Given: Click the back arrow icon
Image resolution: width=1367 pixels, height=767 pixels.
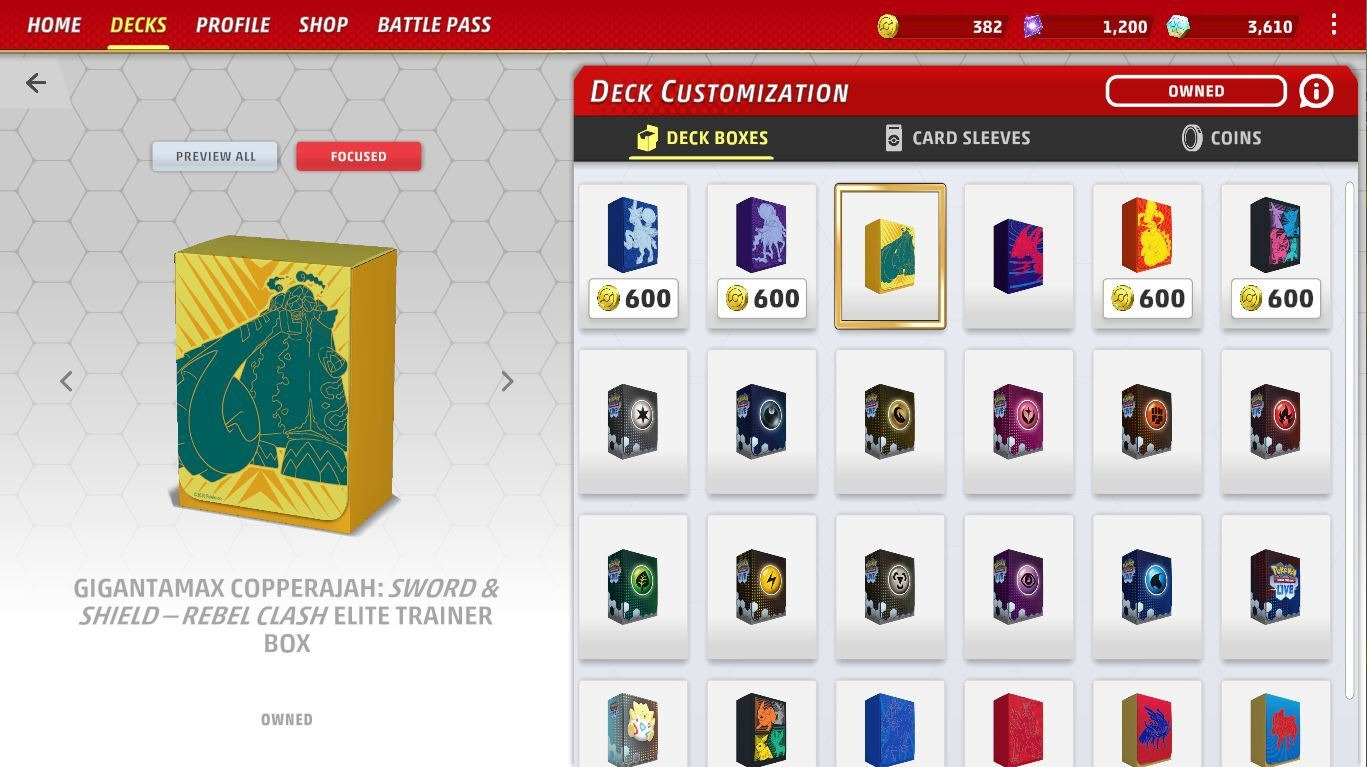Looking at the screenshot, I should (x=36, y=83).
